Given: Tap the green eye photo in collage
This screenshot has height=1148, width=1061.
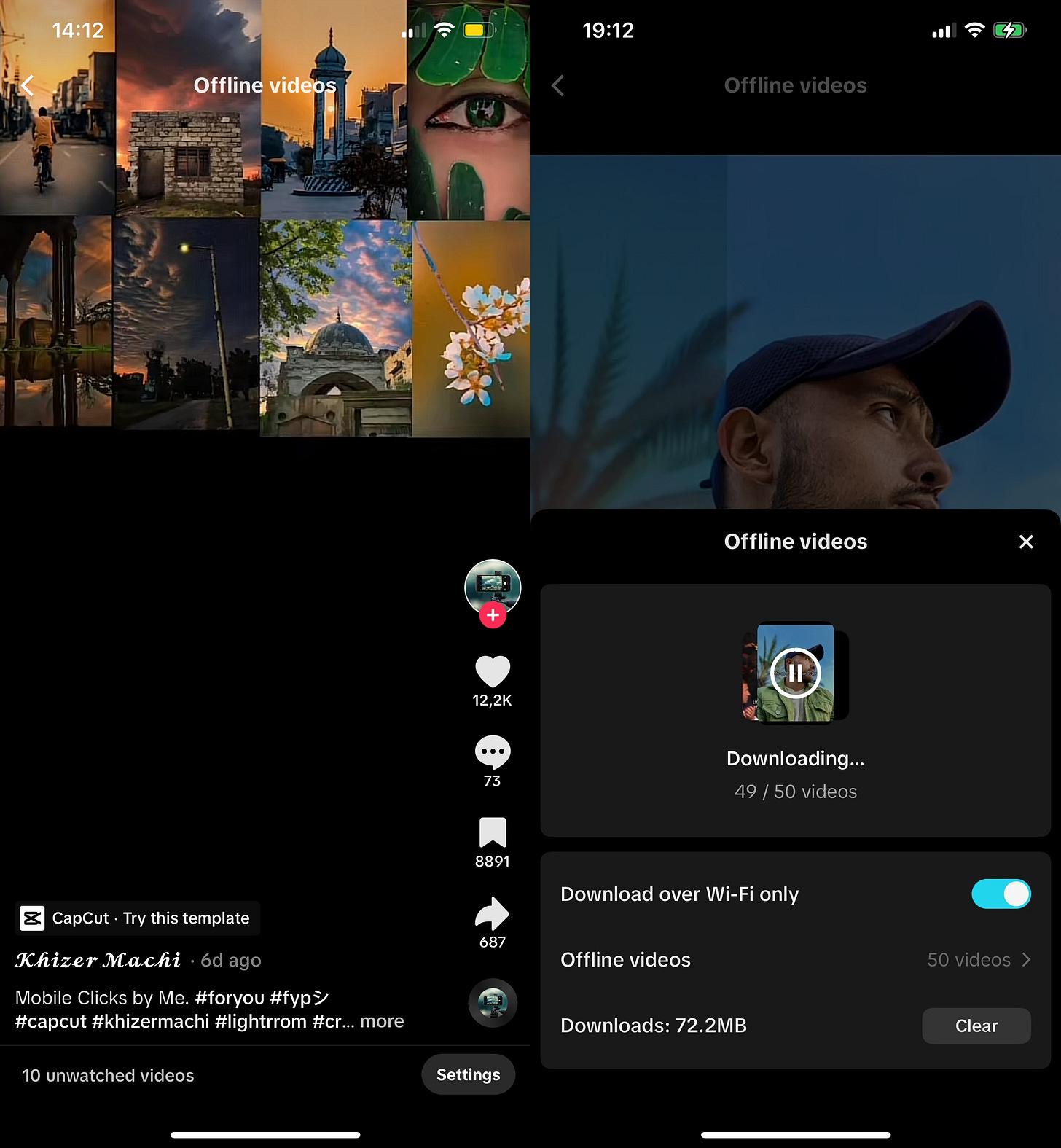Looking at the screenshot, I should 469,109.
